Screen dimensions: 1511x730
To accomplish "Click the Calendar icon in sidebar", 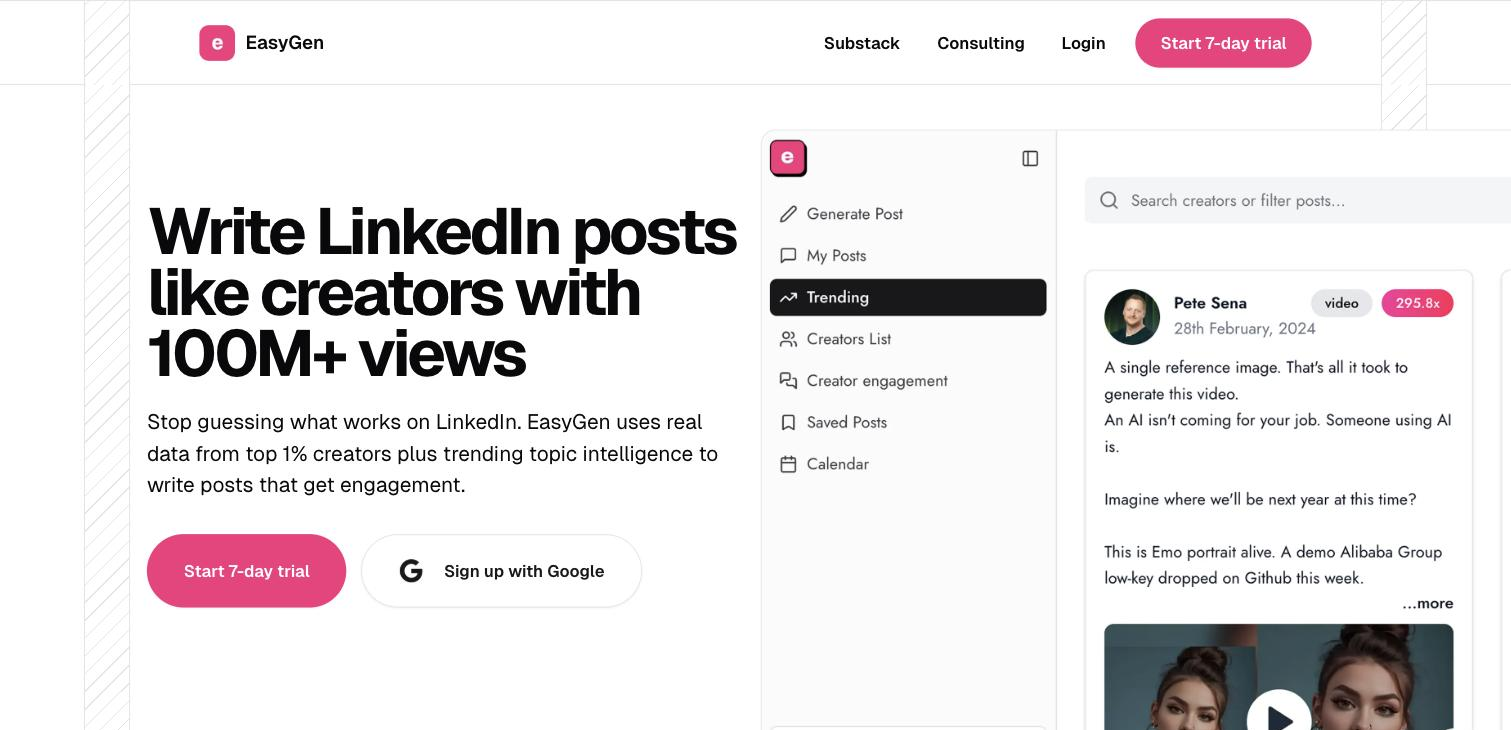I will click(x=788, y=464).
